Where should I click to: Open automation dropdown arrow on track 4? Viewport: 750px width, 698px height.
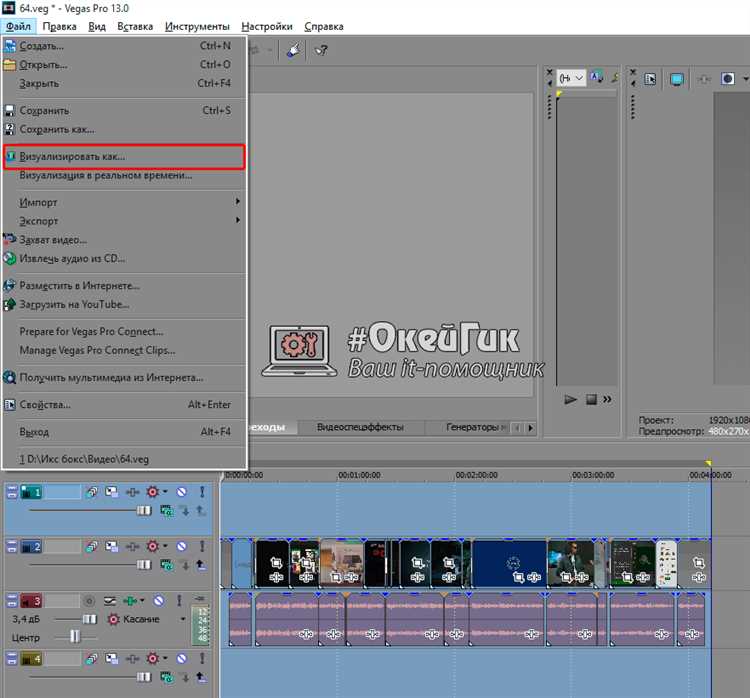[x=165, y=659]
